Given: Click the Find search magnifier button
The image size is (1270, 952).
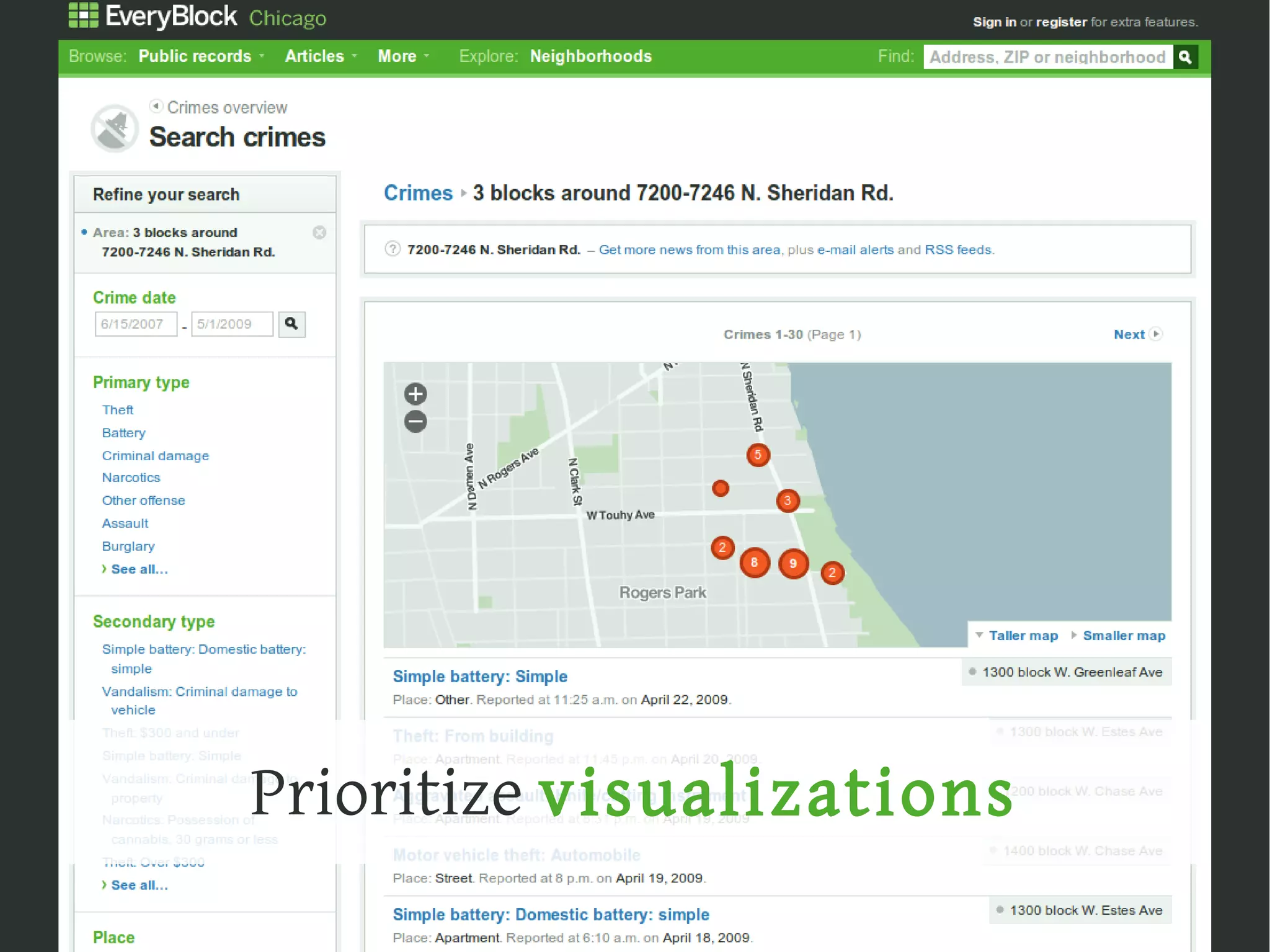Looking at the screenshot, I should pyautogui.click(x=1185, y=57).
